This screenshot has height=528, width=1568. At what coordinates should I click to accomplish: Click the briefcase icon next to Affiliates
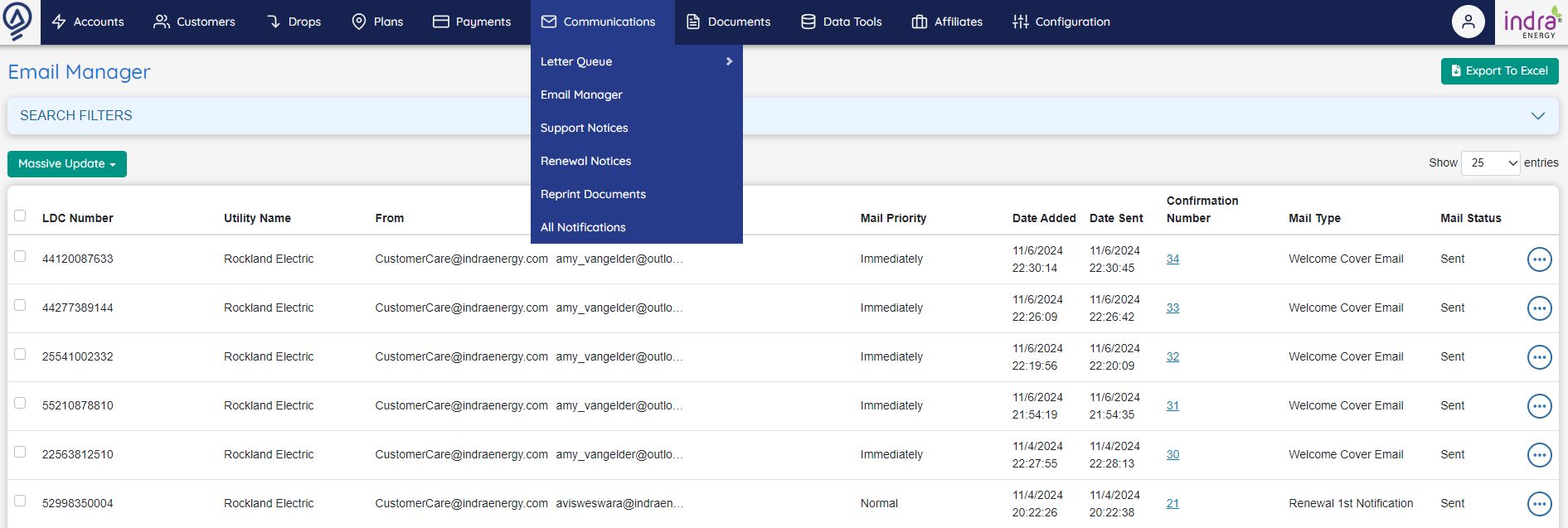(920, 22)
